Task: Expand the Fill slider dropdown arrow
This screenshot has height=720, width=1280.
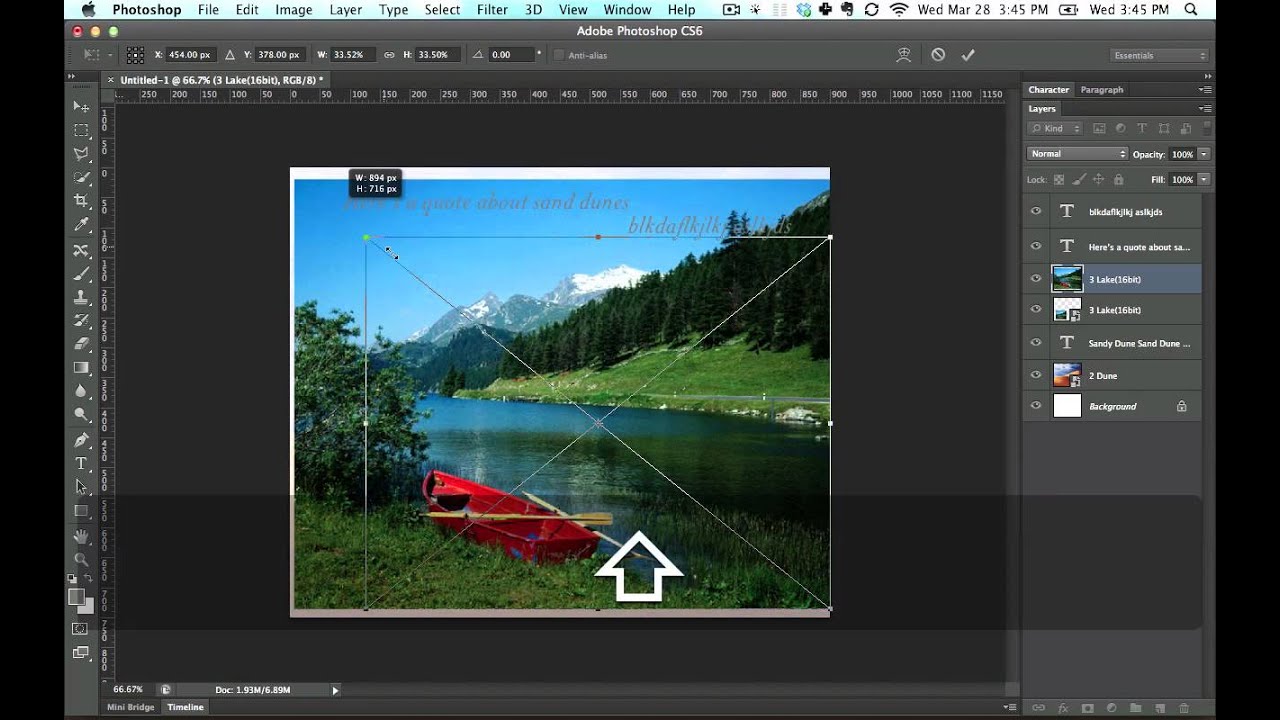Action: (x=1203, y=179)
